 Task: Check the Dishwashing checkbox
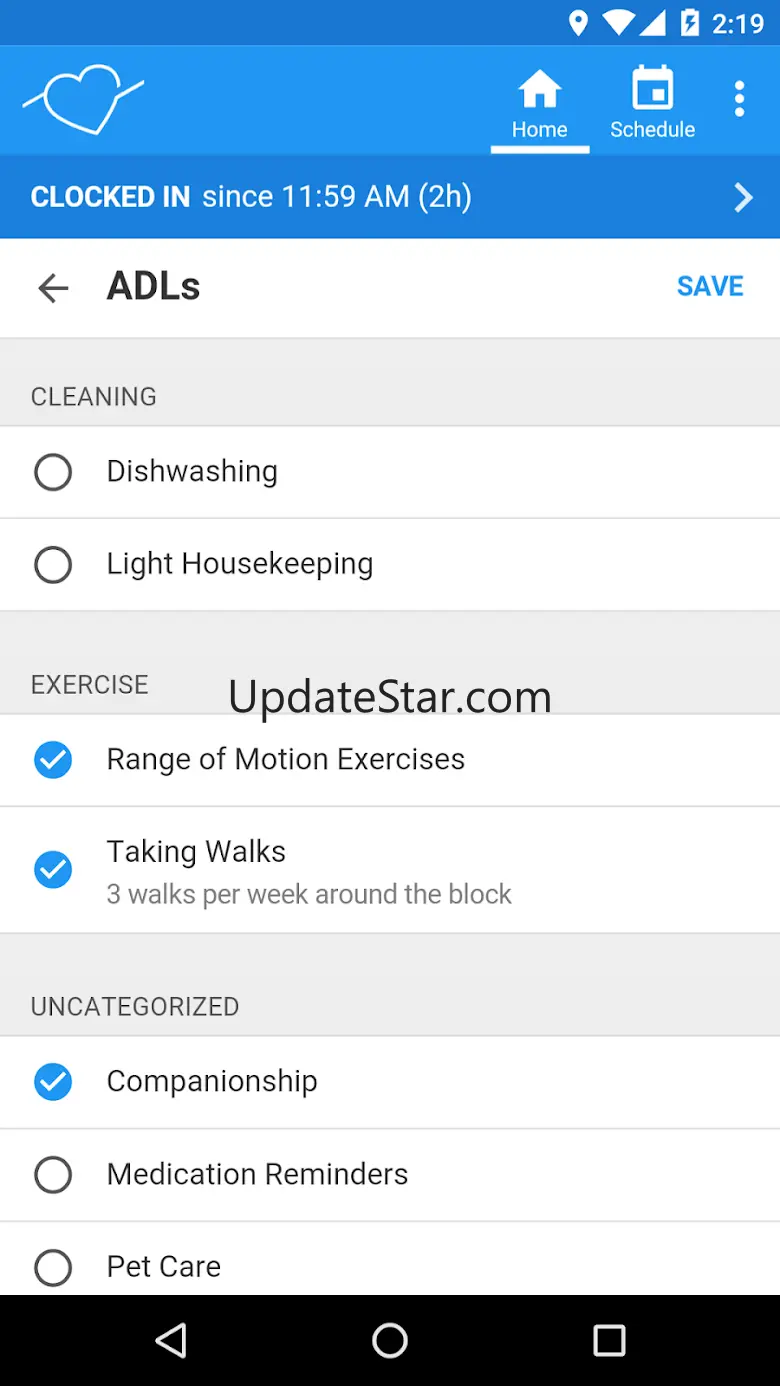click(53, 472)
